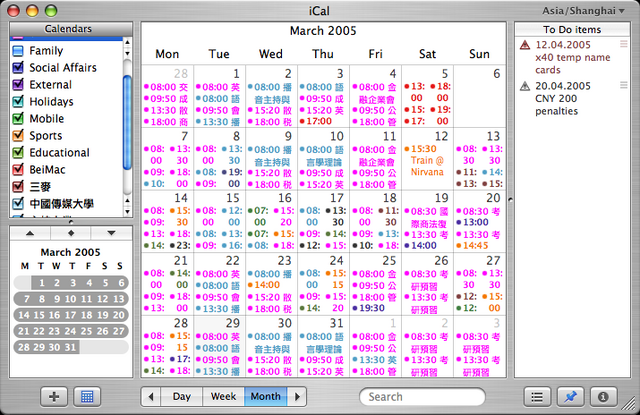Select x40 temp name cards to-do

pos(573,58)
